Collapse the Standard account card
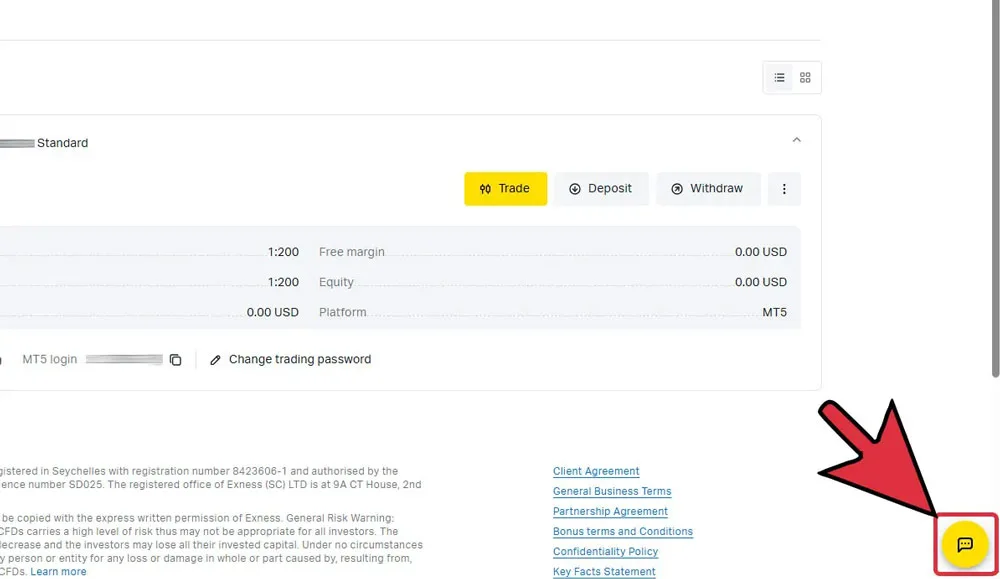The image size is (1000, 579). point(797,140)
